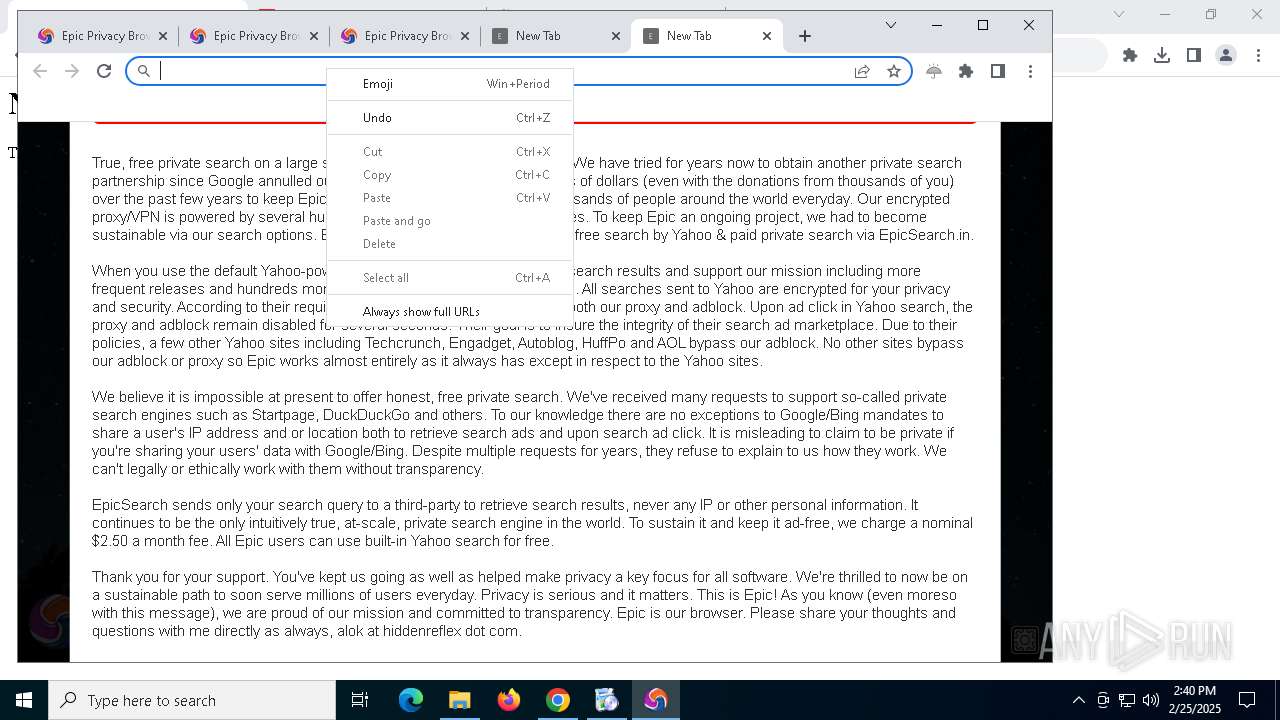Click the taskbar search box
Viewport: 1280px width, 720px height.
(x=192, y=700)
